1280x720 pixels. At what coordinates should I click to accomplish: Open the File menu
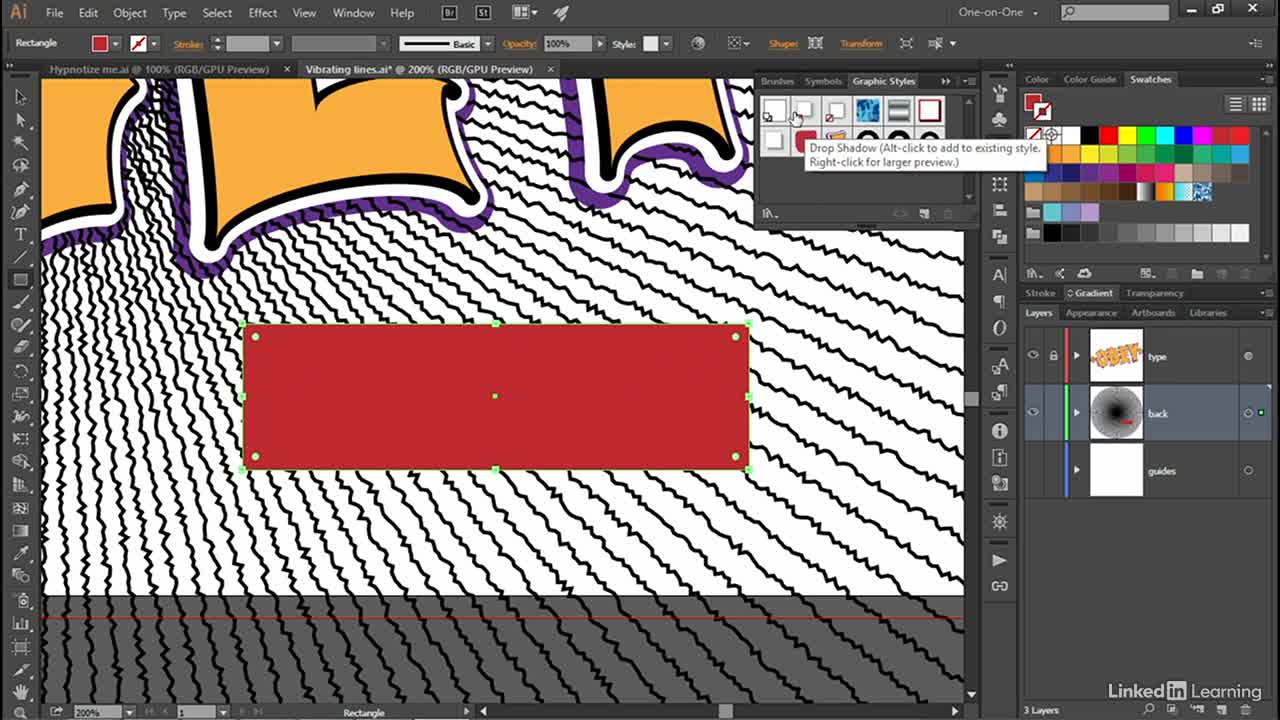point(54,13)
